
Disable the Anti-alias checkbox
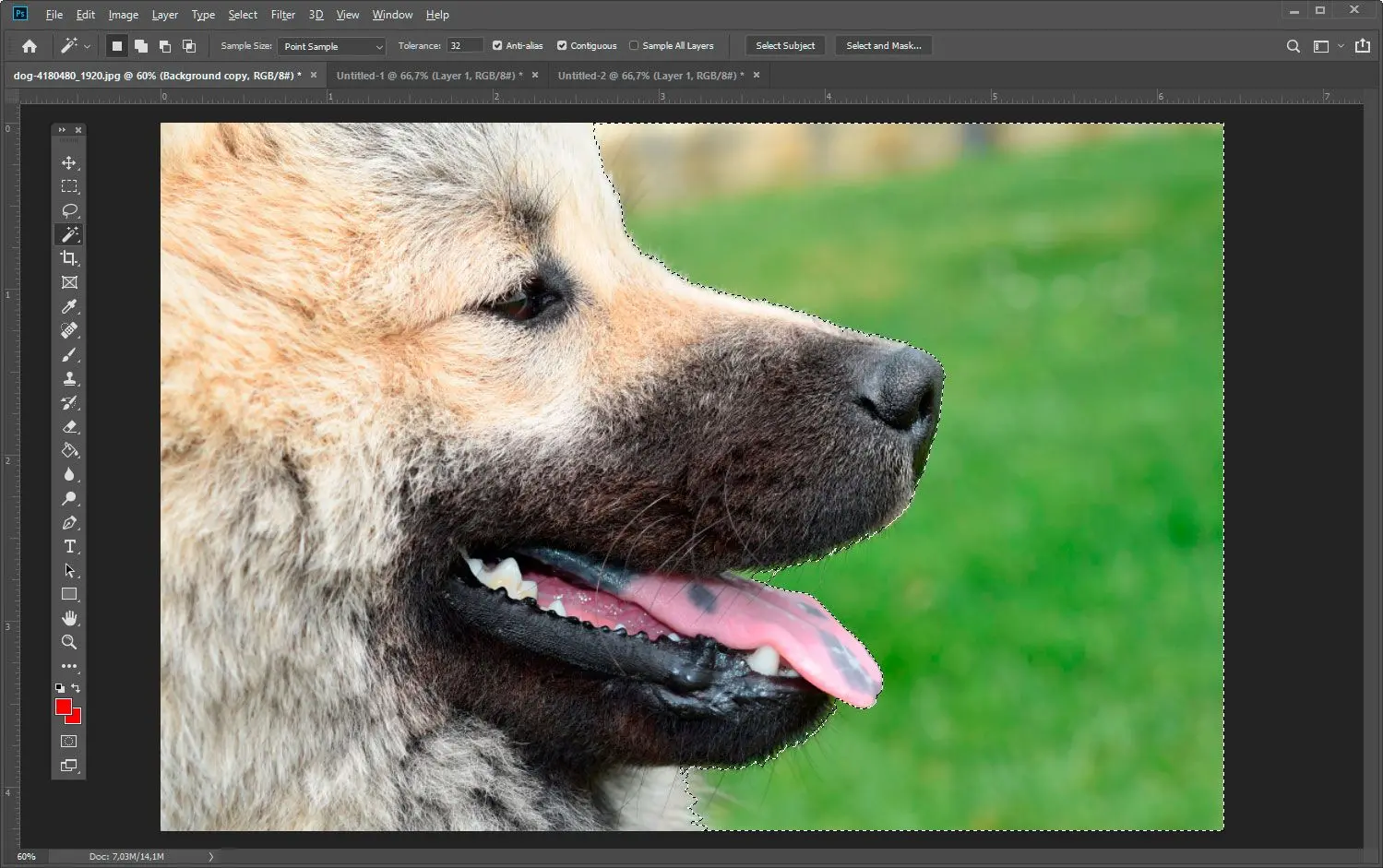click(x=497, y=45)
